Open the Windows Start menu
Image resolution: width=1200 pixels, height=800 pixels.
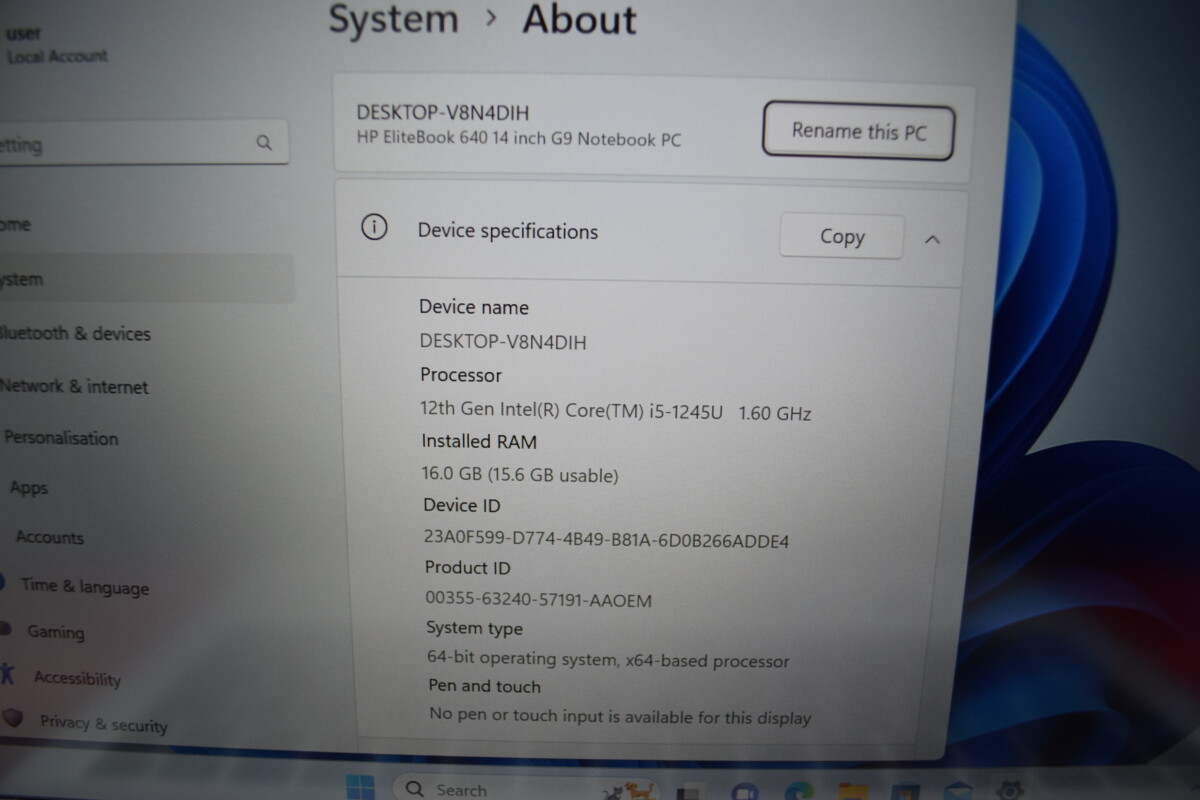[359, 788]
